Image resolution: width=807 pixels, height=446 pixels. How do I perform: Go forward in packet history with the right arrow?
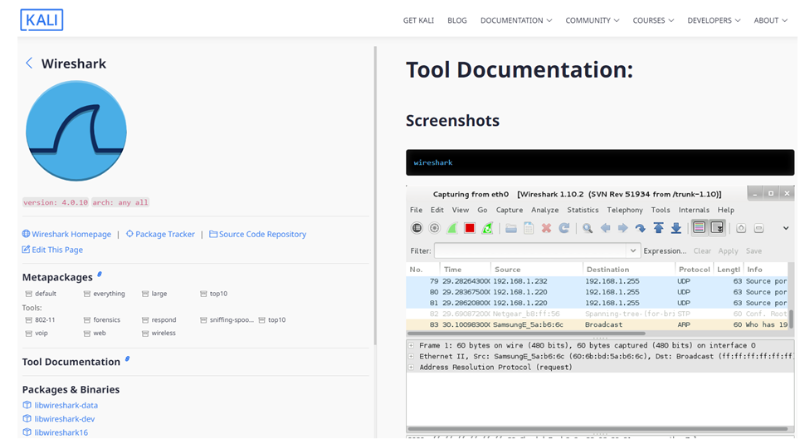623,228
